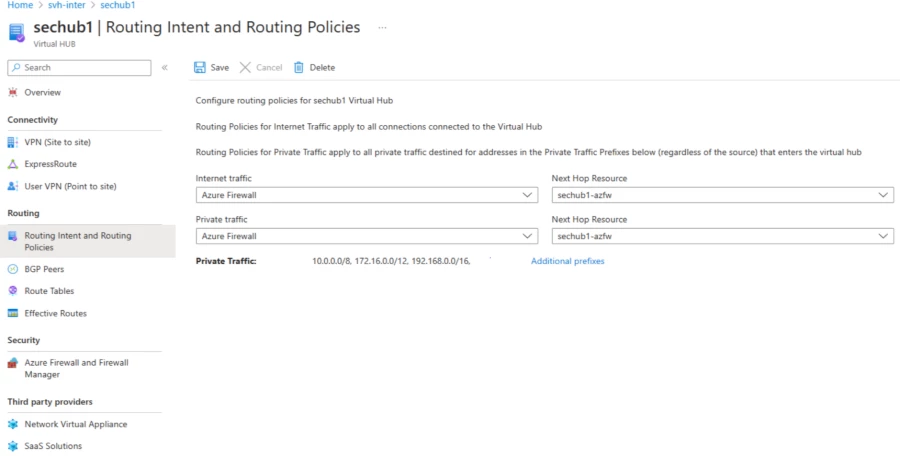
Task: Click the 10.0.0.0/8 prefix text
Action: (x=331, y=261)
